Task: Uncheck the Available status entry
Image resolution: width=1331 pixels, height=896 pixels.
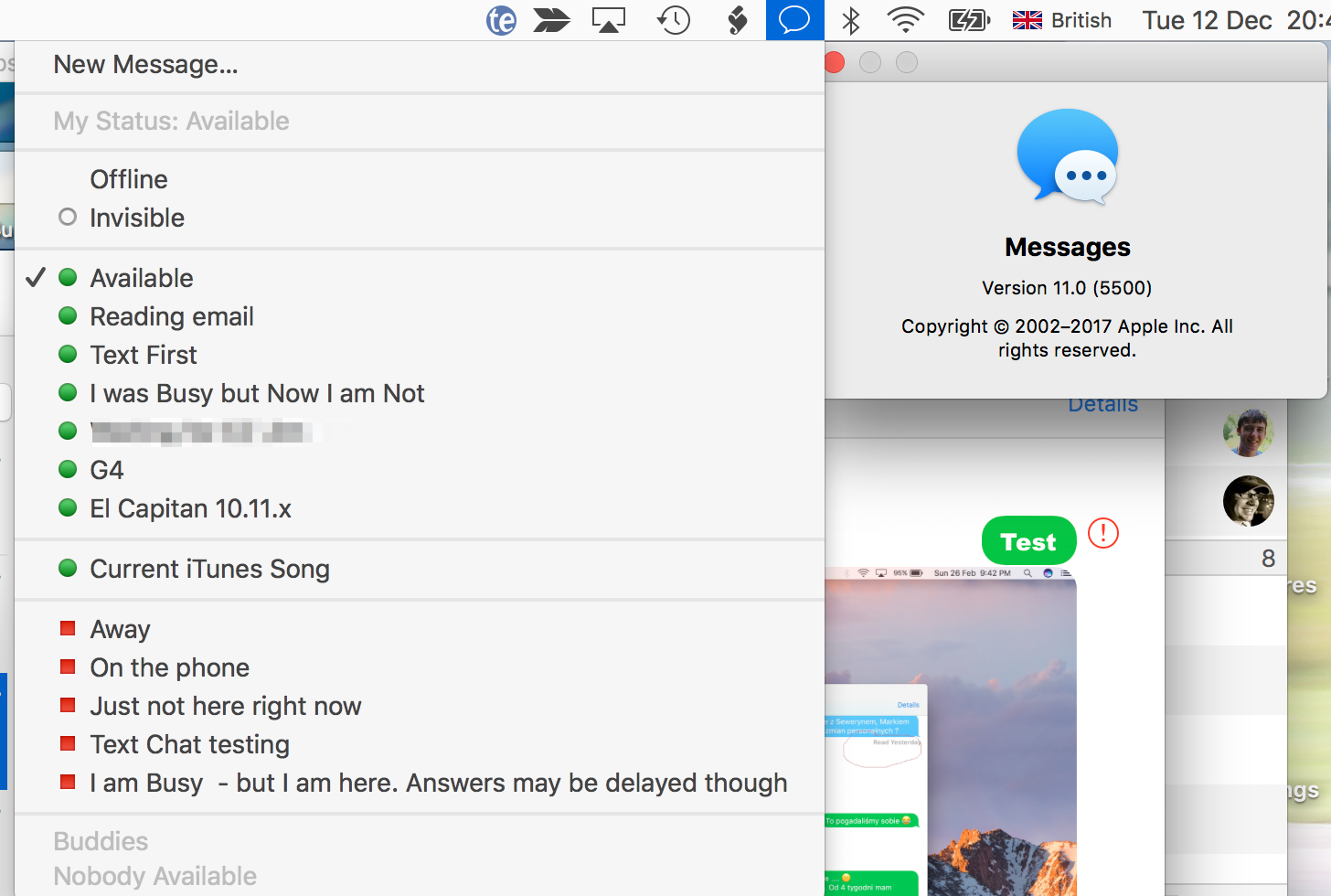Action: pos(141,277)
